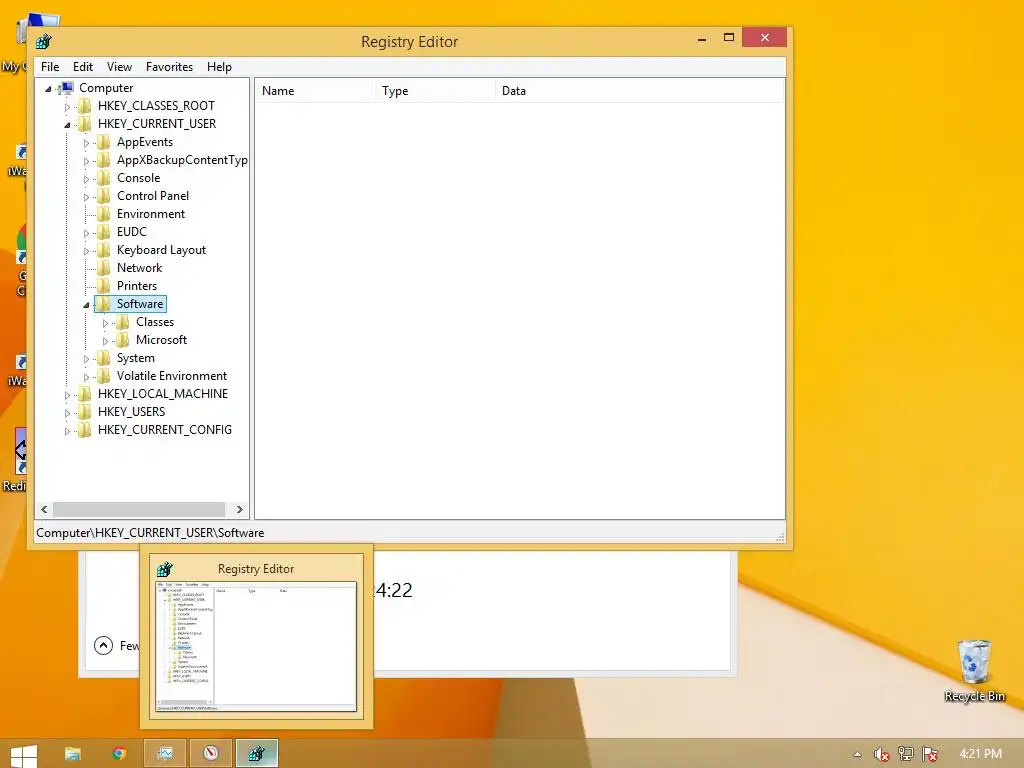Expand the HKEY_CLASSES_ROOT arrow

pos(67,106)
